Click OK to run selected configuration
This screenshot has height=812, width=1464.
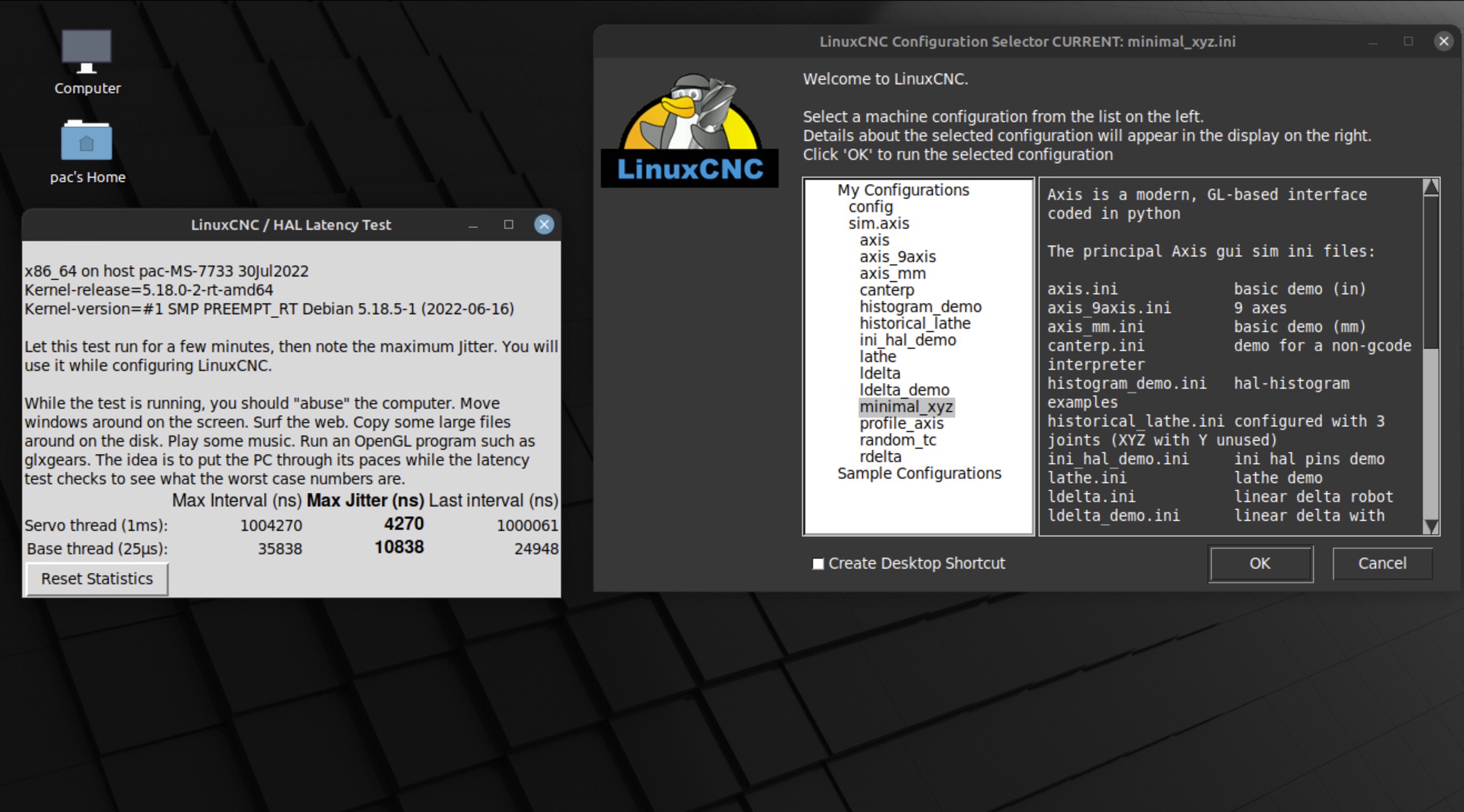click(1261, 564)
